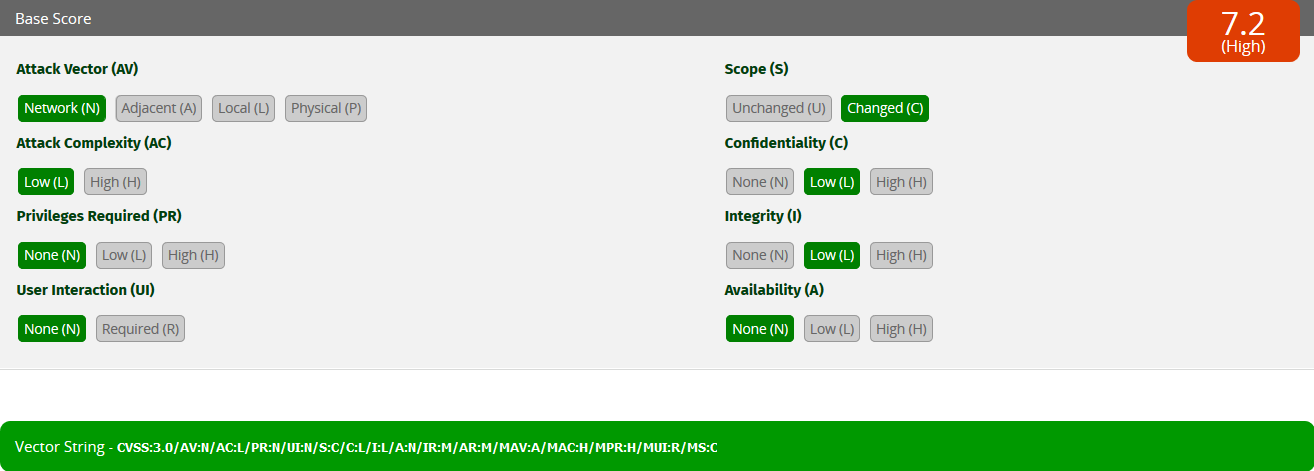1314x471 pixels.
Task: Select Low (L) Attack Complexity
Action: click(x=46, y=182)
